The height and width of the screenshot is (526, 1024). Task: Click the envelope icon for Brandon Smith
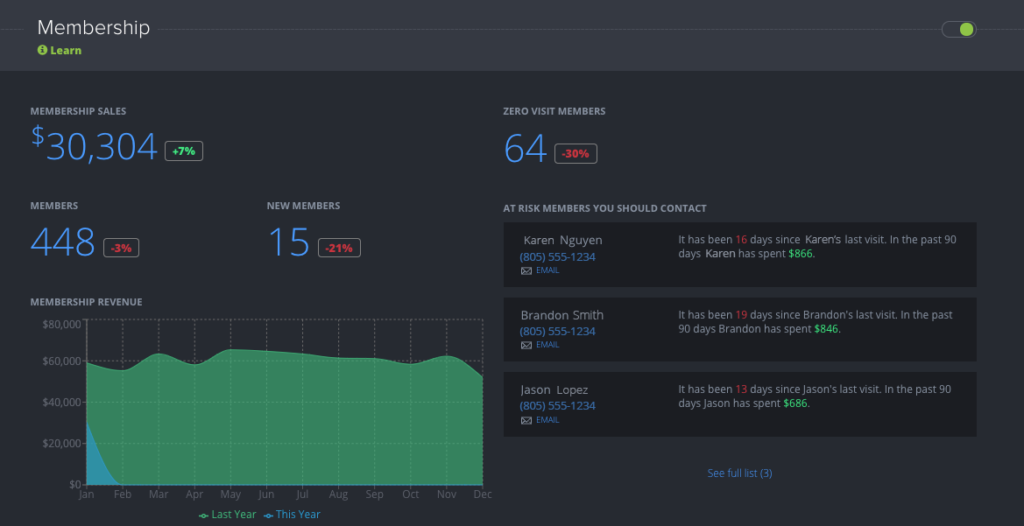pyautogui.click(x=526, y=345)
